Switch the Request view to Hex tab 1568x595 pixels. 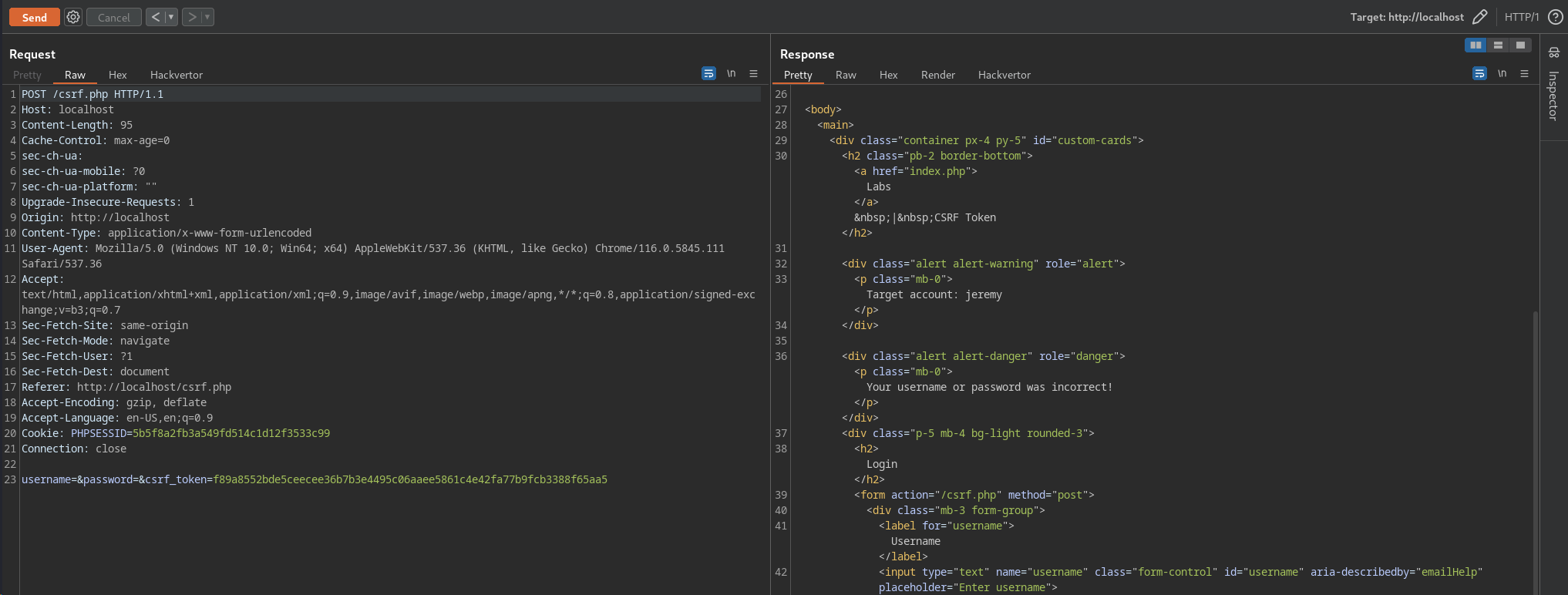(x=117, y=75)
